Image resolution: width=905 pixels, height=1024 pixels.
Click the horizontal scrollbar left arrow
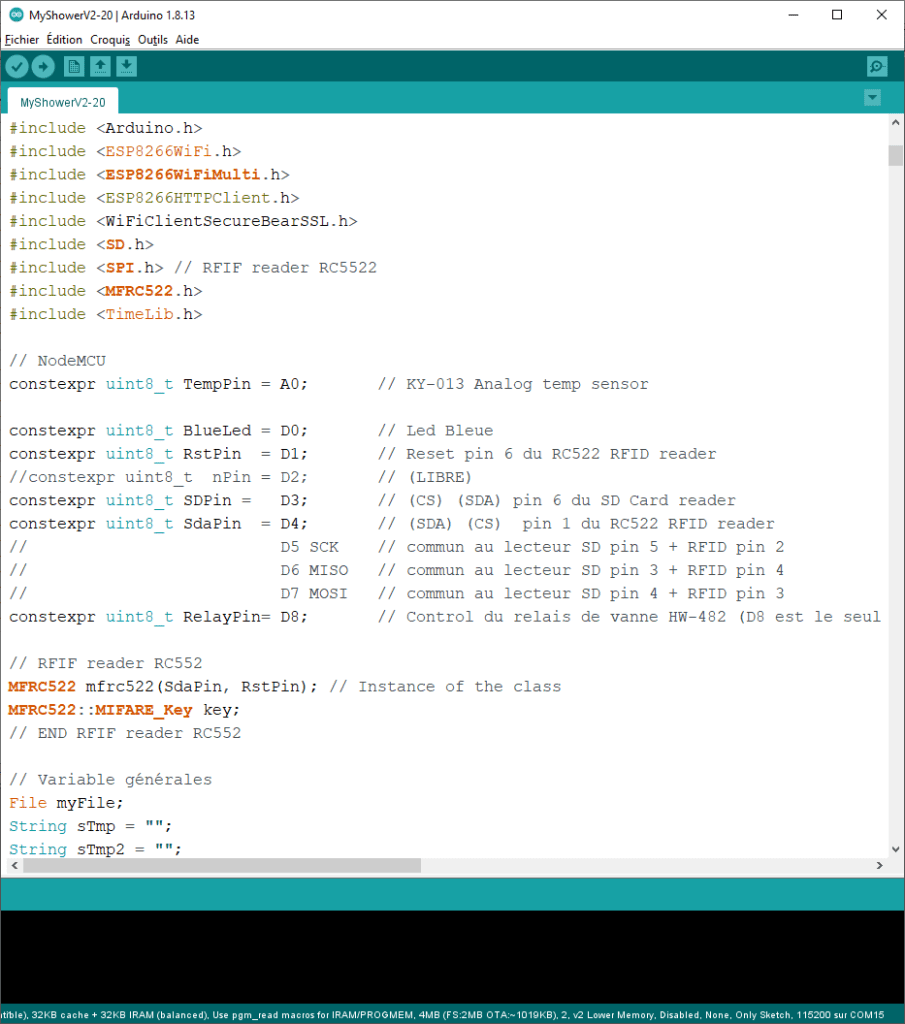point(15,865)
